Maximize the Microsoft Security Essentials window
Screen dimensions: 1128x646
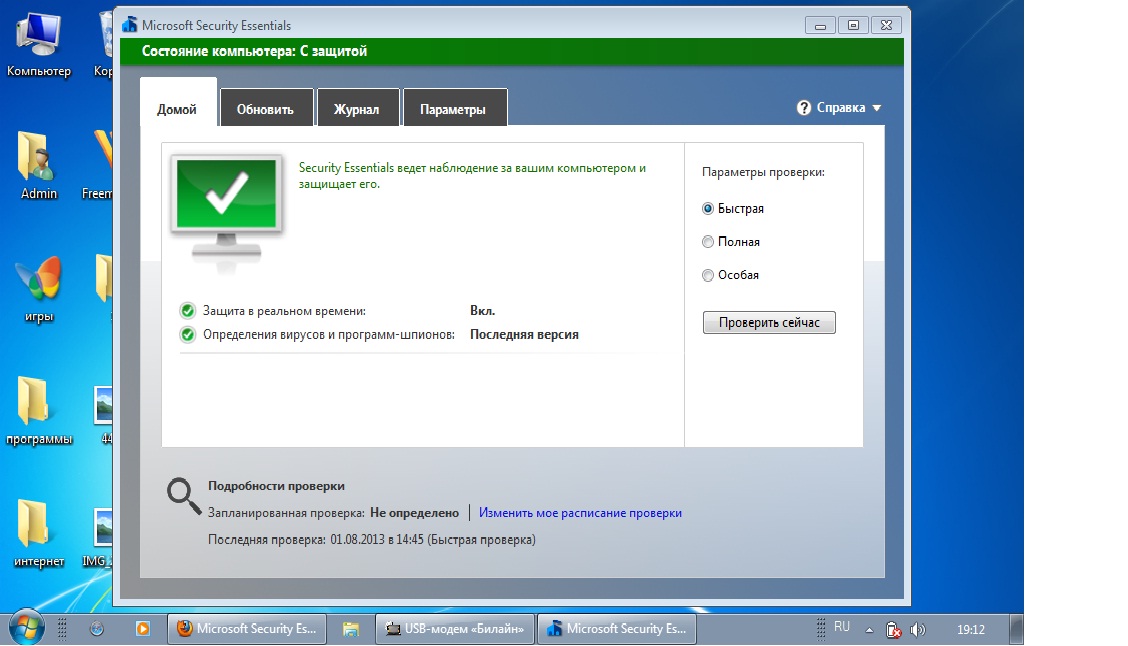pos(853,25)
